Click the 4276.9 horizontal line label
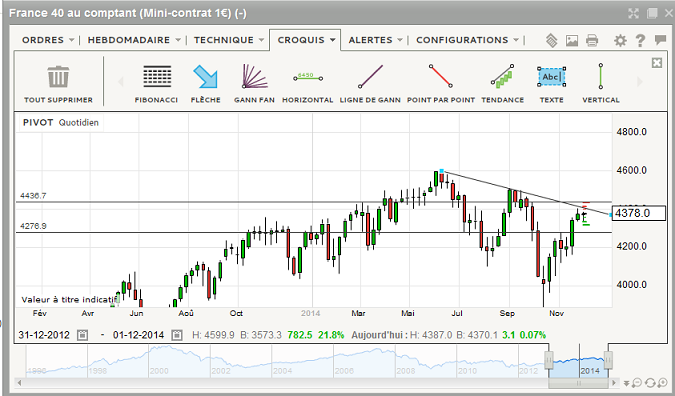Image resolution: width=675 pixels, height=396 pixels. [x=33, y=226]
